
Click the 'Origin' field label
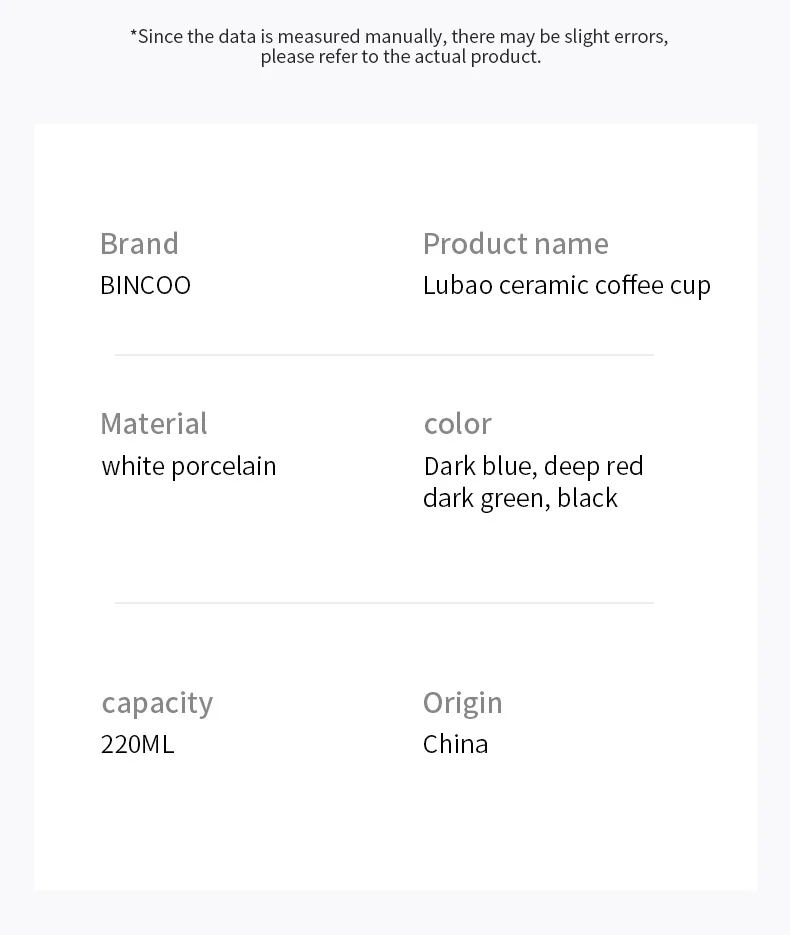(462, 703)
